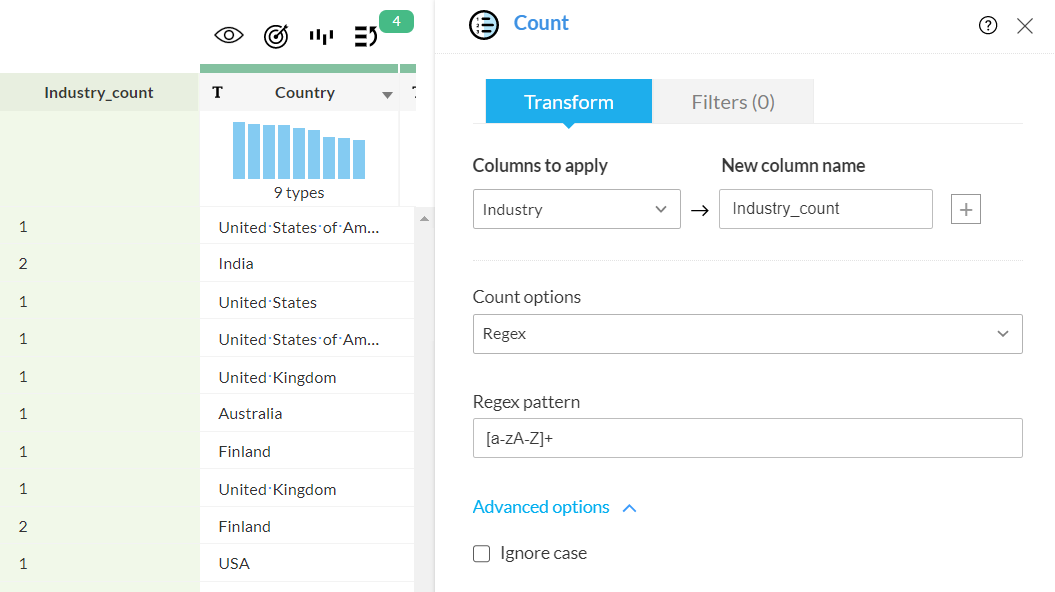Open the chart bars icon
The height and width of the screenshot is (592, 1055).
click(321, 36)
